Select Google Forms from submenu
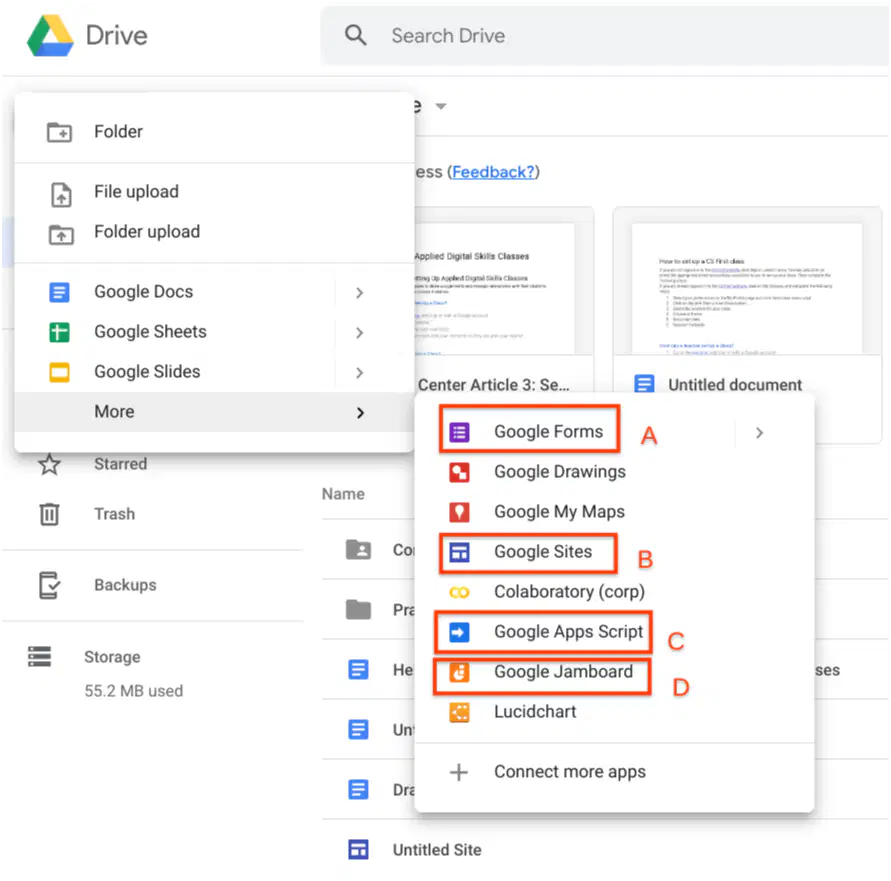The width and height of the screenshot is (891, 881). pyautogui.click(x=615, y=432)
